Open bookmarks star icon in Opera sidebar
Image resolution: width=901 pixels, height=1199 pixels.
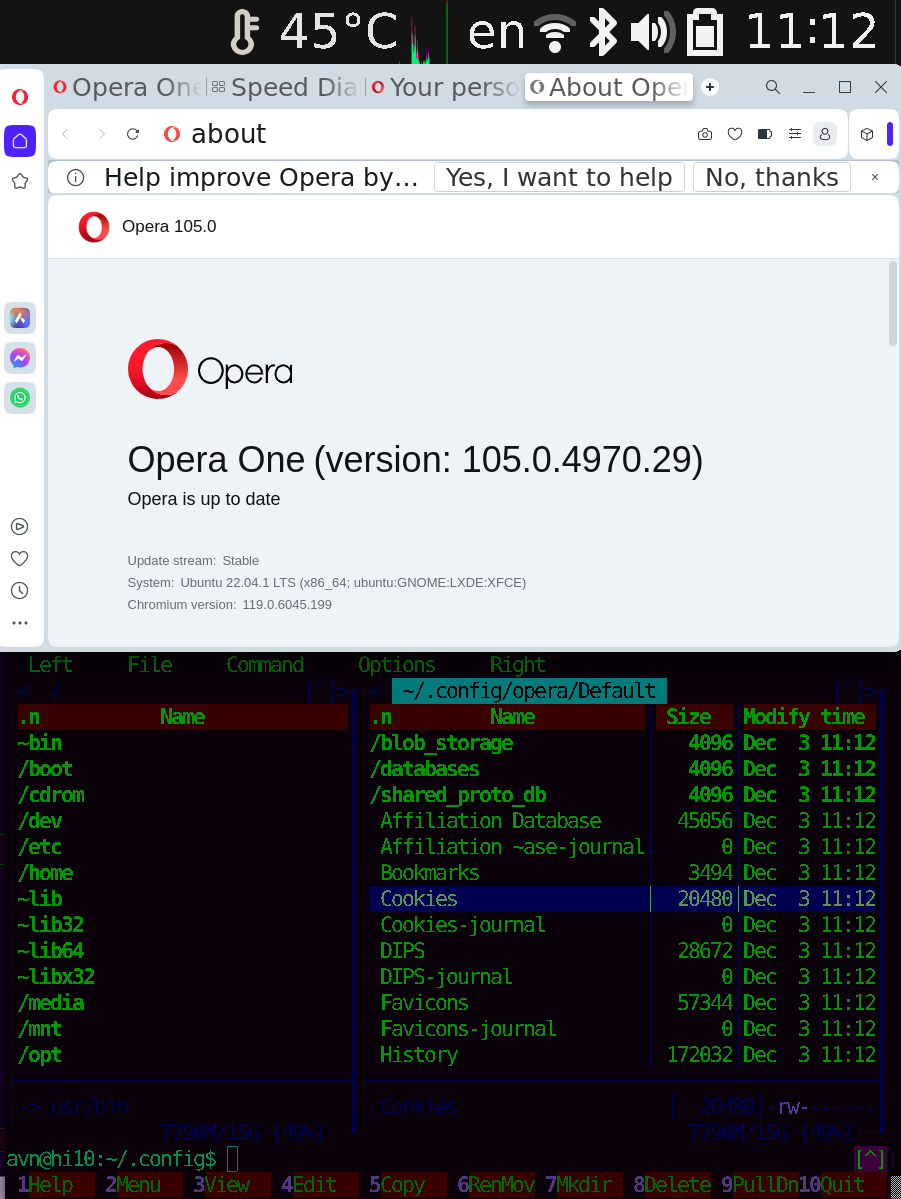click(x=20, y=181)
